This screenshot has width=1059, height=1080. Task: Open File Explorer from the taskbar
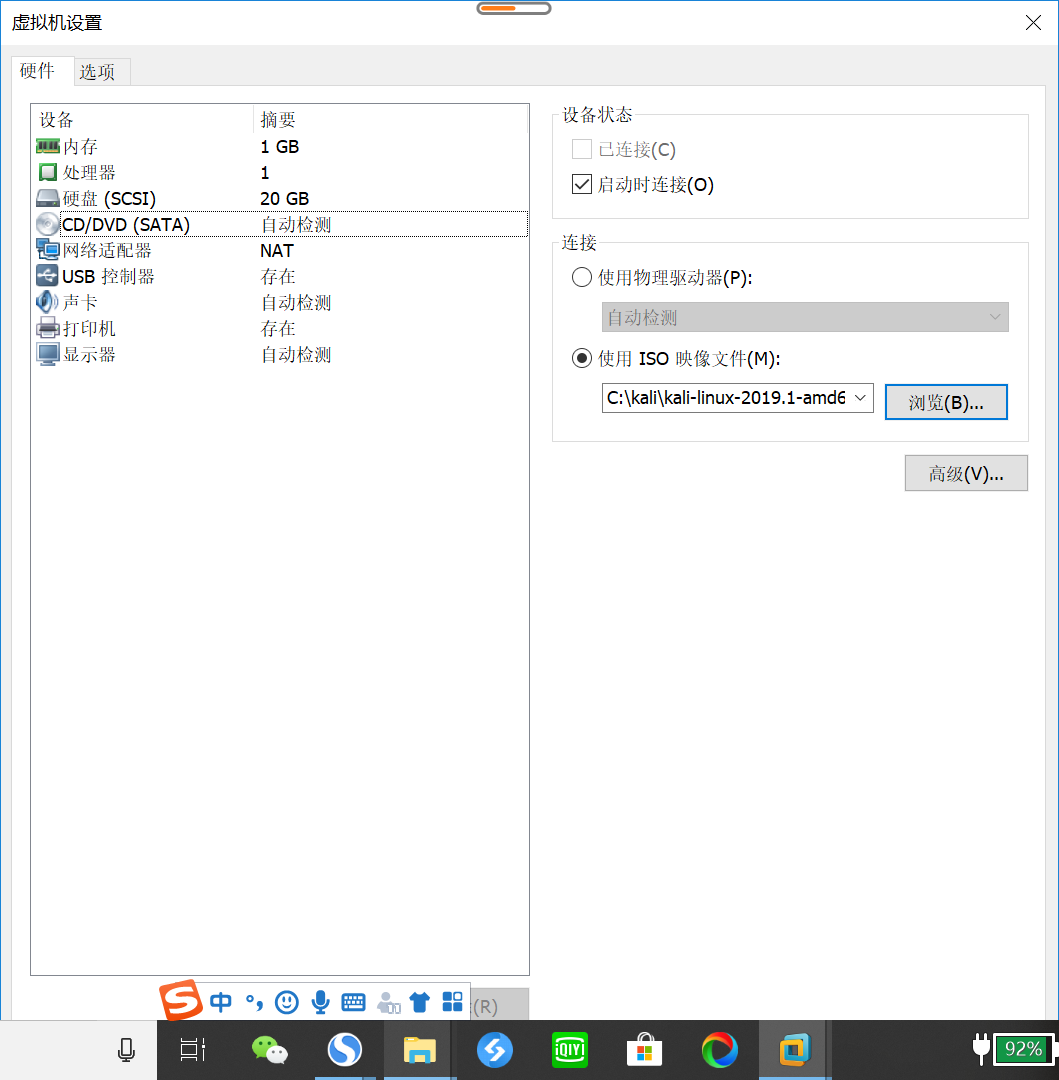419,1050
